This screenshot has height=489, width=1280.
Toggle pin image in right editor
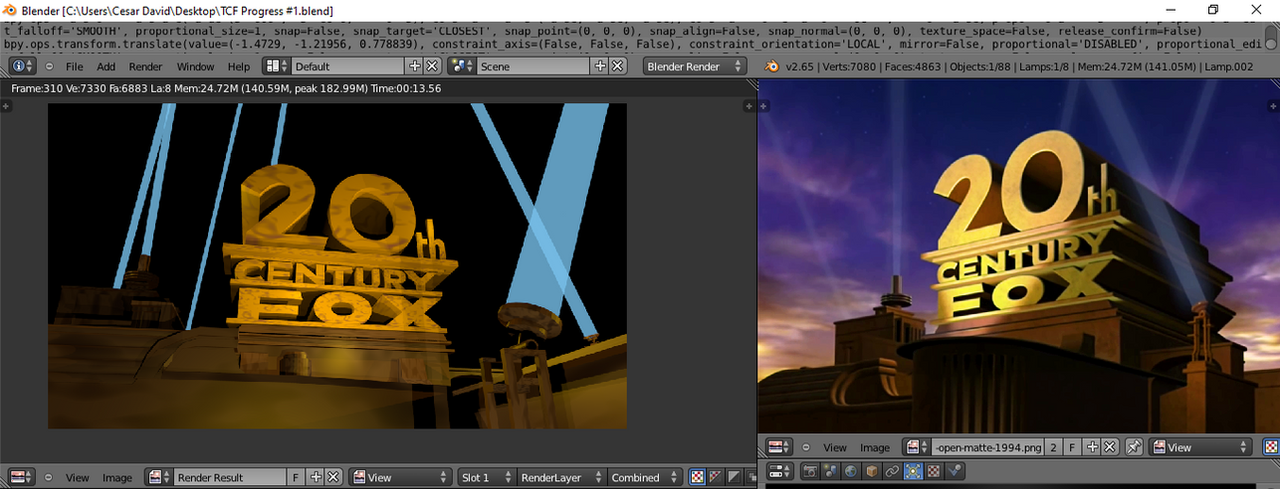pos(1134,447)
